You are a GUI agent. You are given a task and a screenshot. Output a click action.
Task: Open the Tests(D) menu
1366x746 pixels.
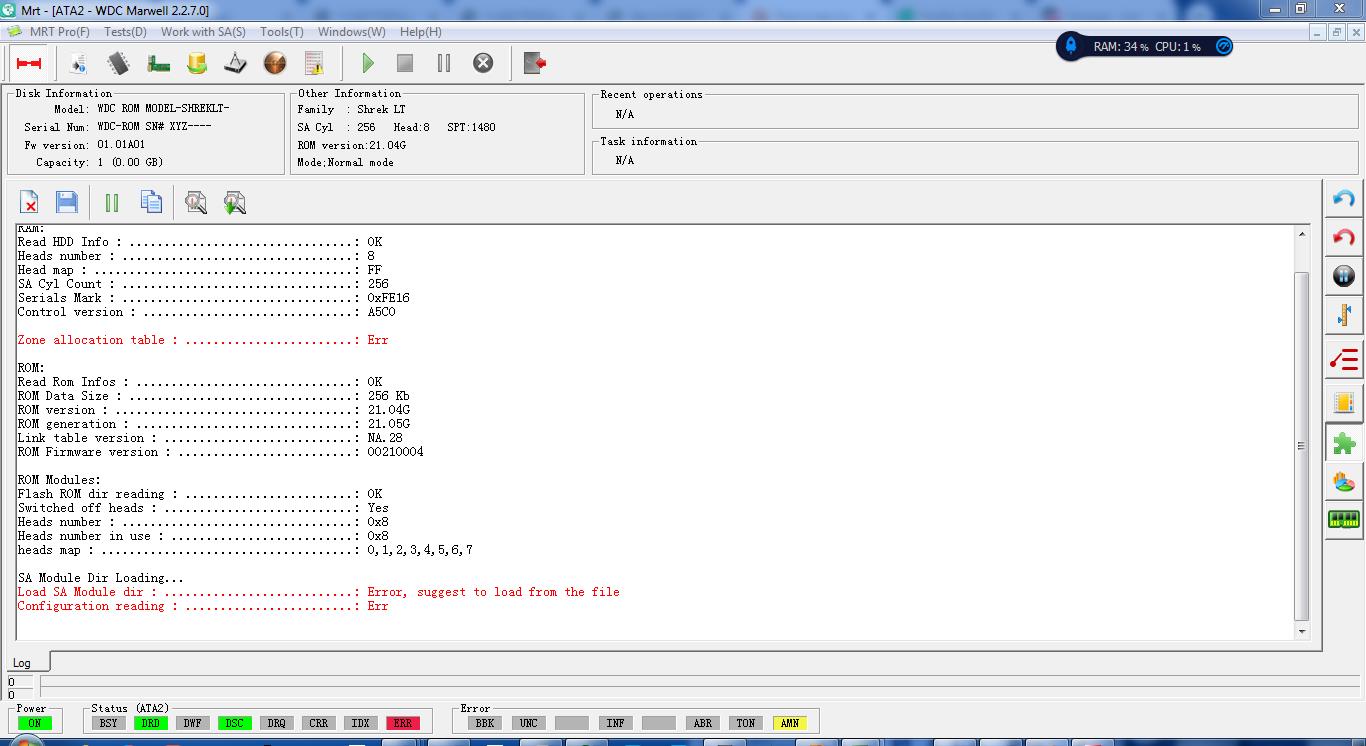click(x=125, y=32)
